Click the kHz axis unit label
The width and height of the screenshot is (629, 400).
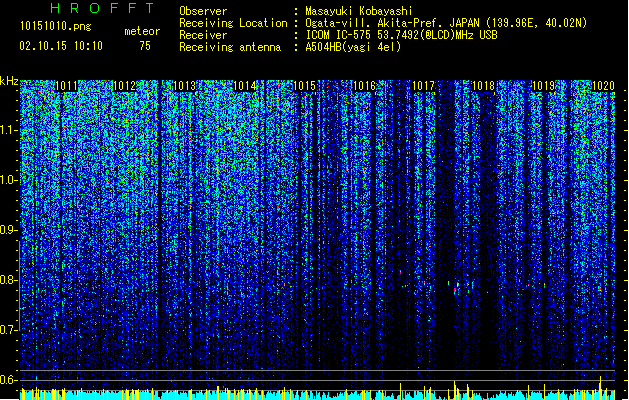pos(9,81)
